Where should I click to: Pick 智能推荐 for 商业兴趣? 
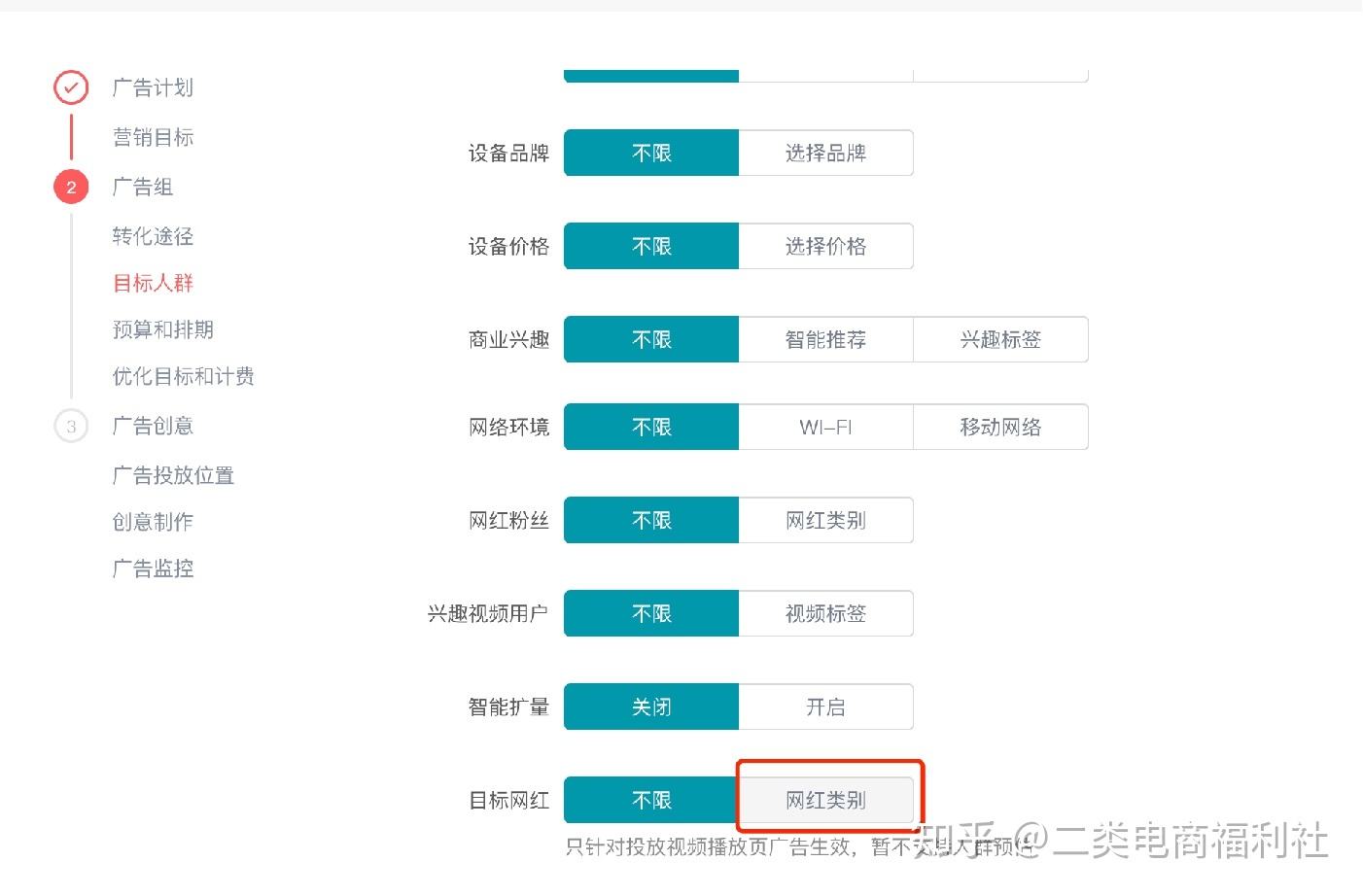pyautogui.click(x=825, y=339)
